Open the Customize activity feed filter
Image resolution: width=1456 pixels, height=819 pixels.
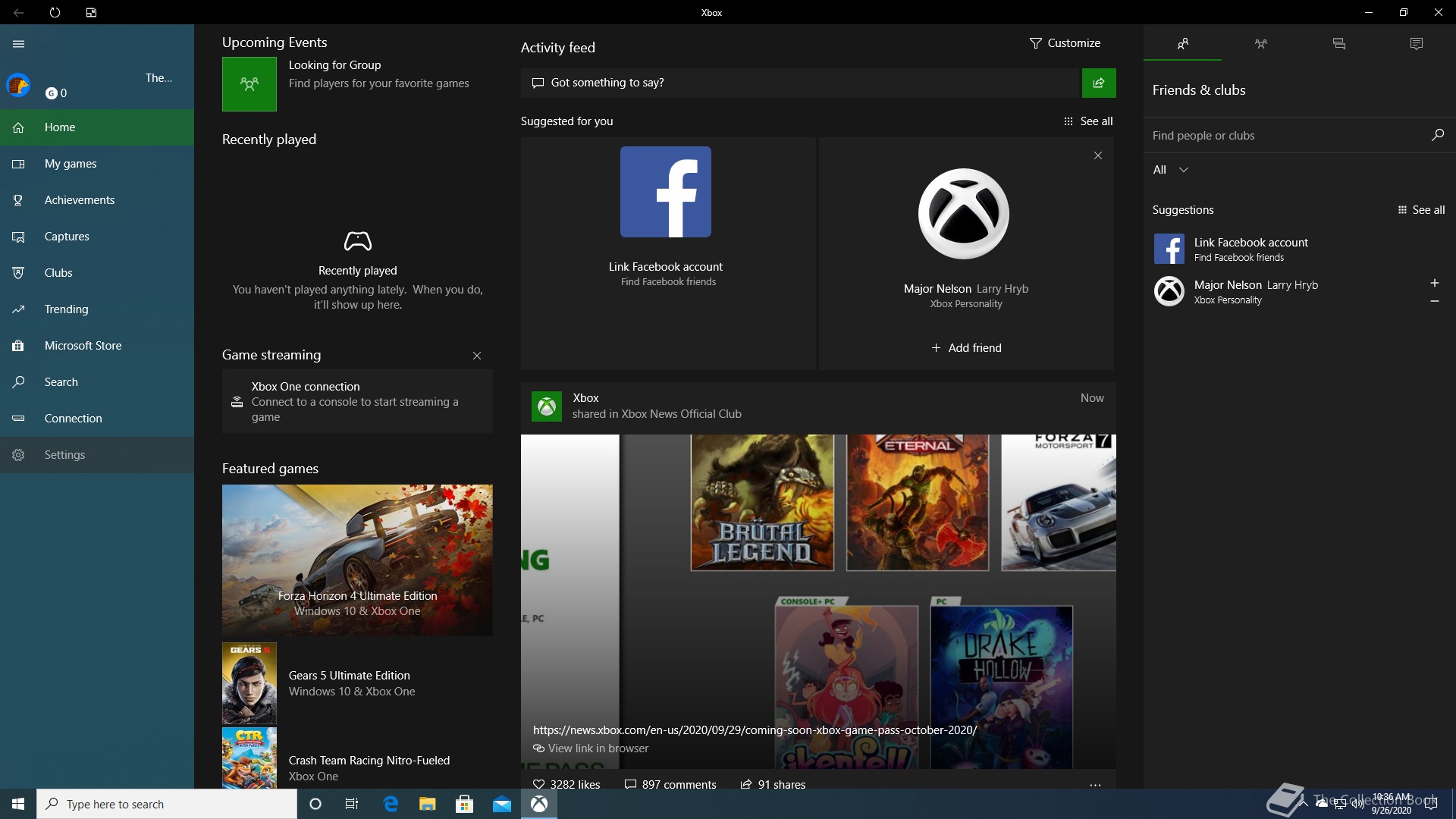tap(1065, 43)
